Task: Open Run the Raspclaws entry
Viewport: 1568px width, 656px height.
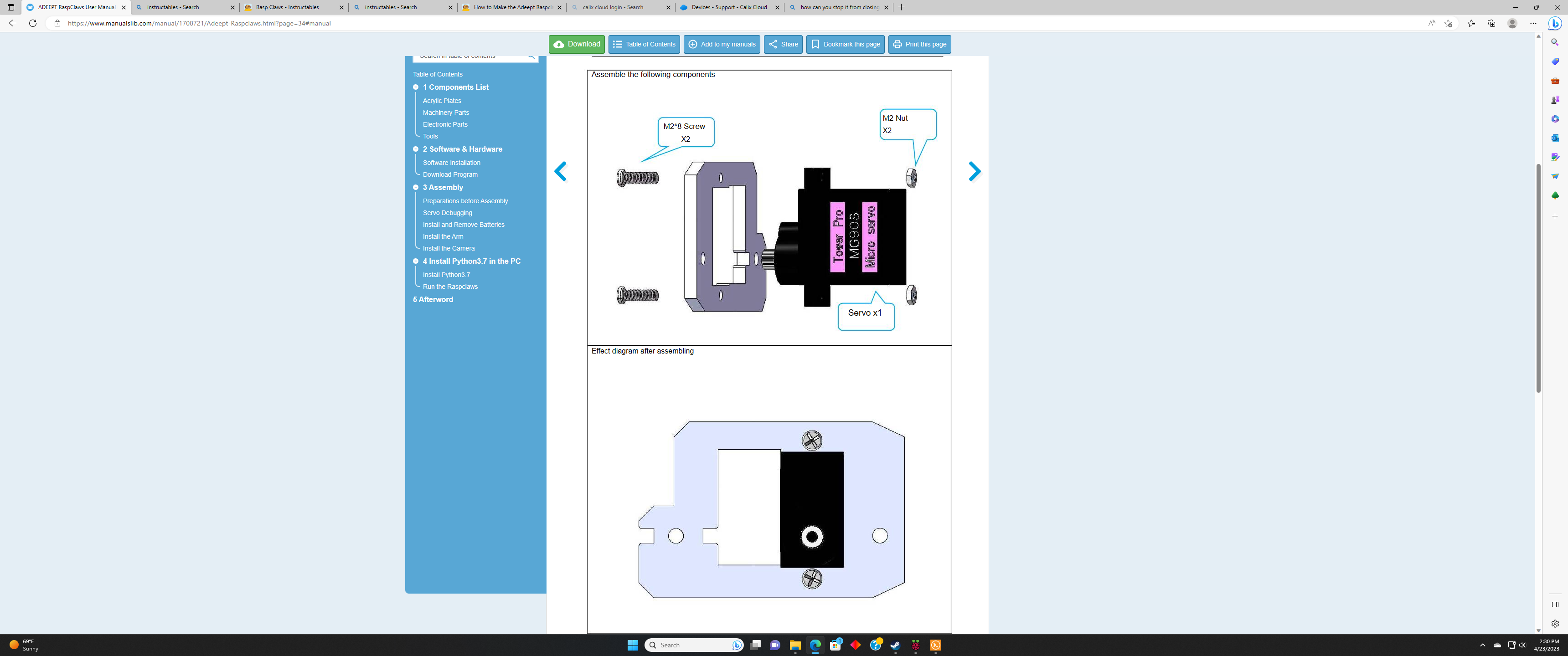Action: 450,287
